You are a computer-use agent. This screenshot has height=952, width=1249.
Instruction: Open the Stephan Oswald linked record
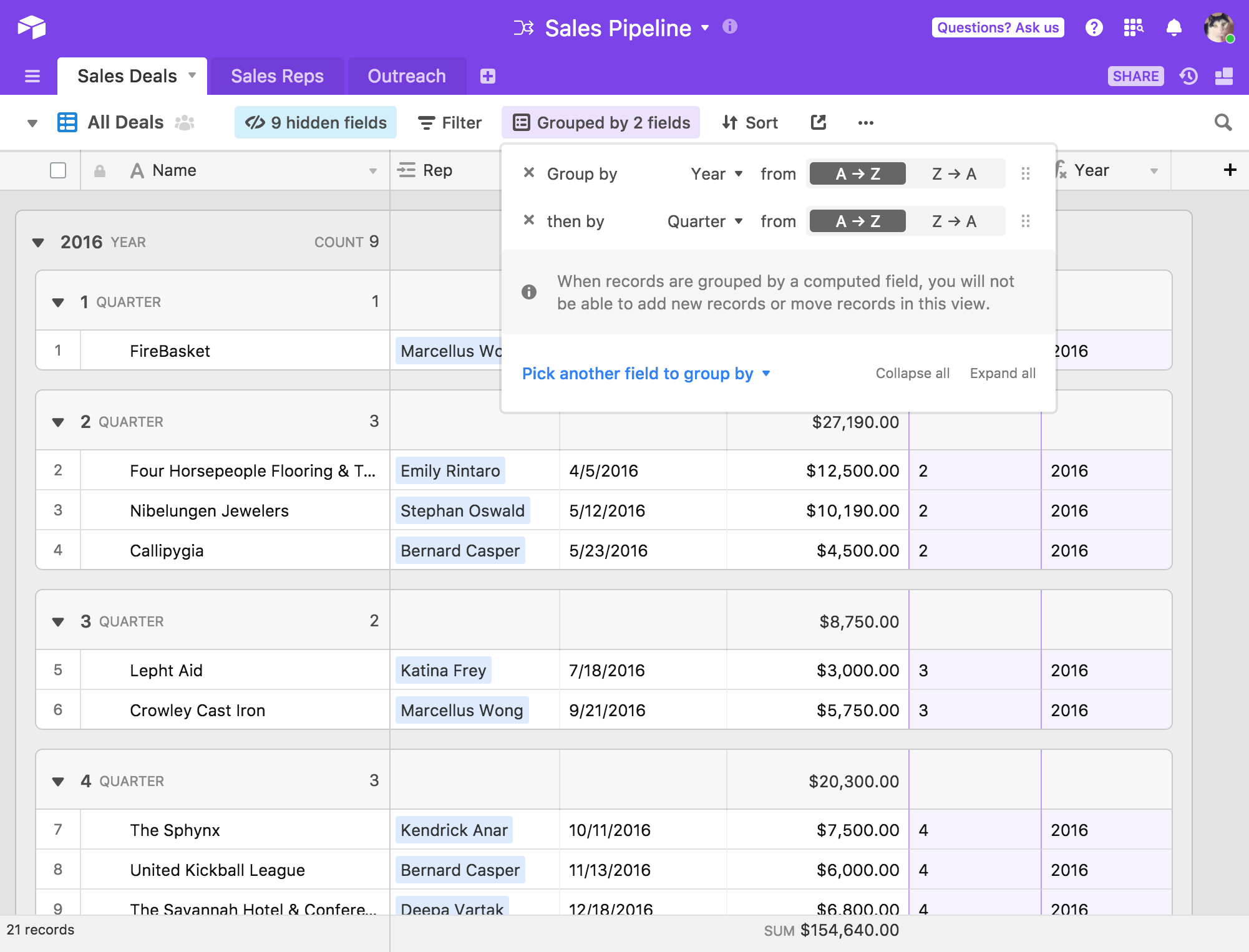pyautogui.click(x=462, y=510)
